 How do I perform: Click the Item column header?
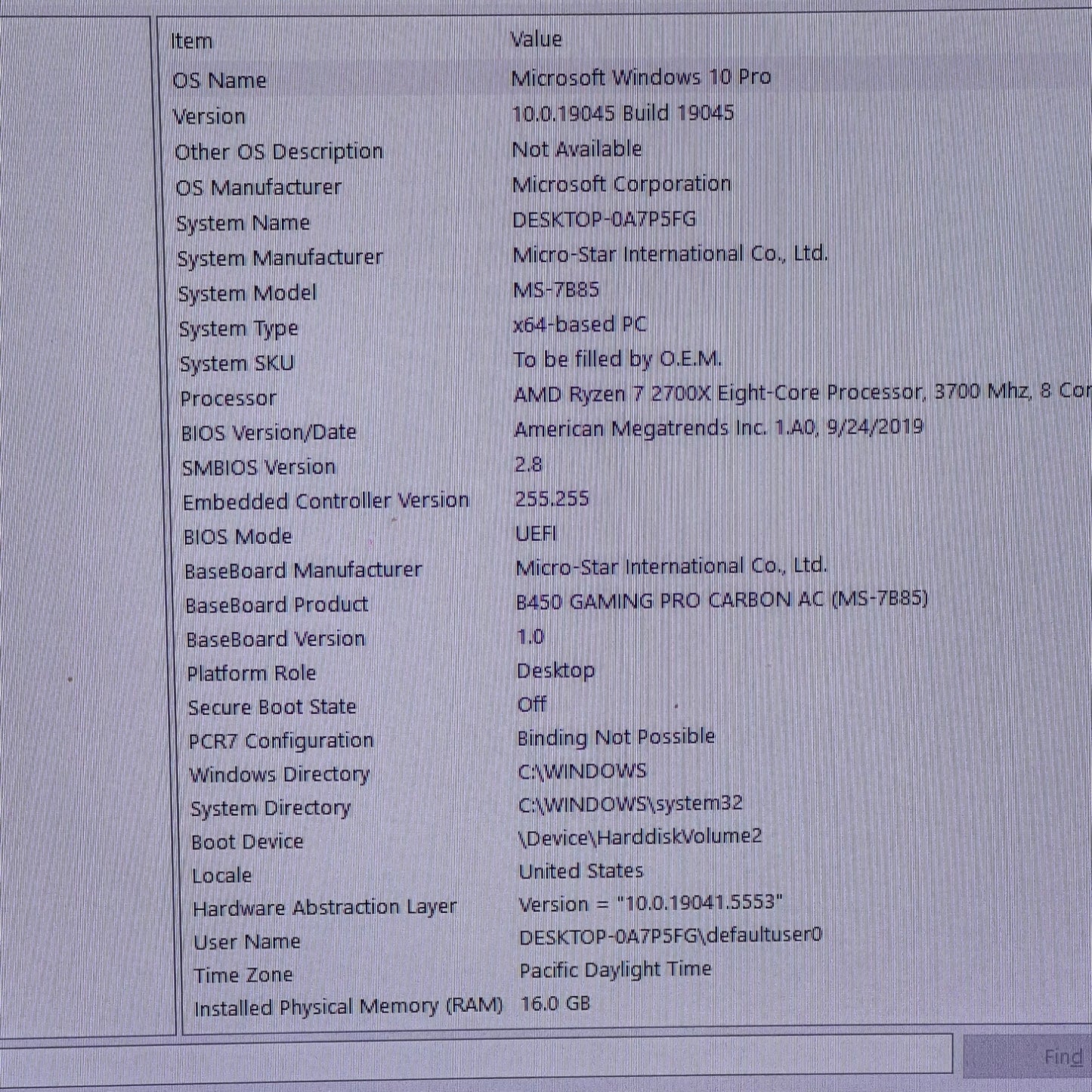click(x=191, y=41)
